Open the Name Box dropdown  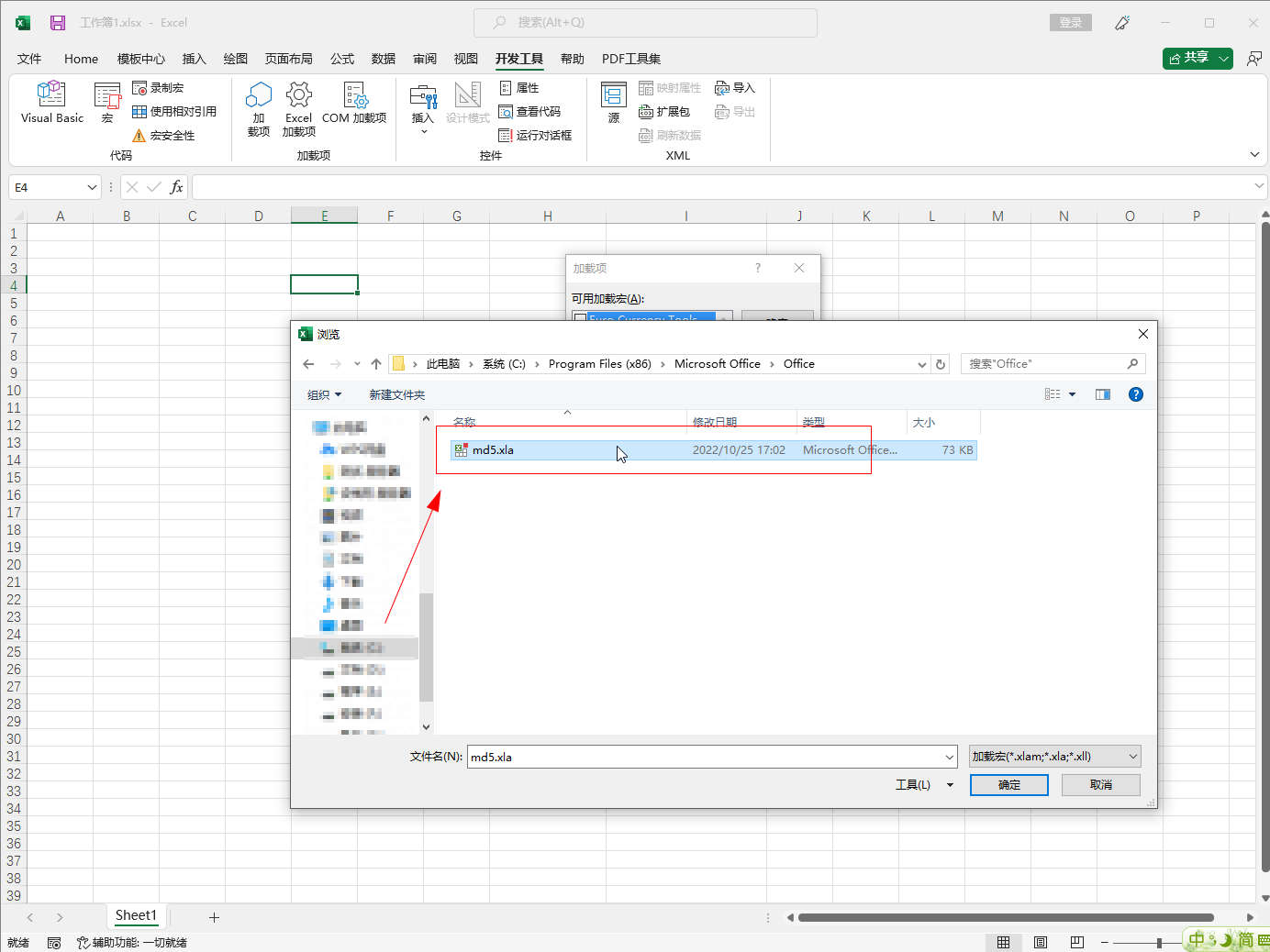click(x=92, y=187)
